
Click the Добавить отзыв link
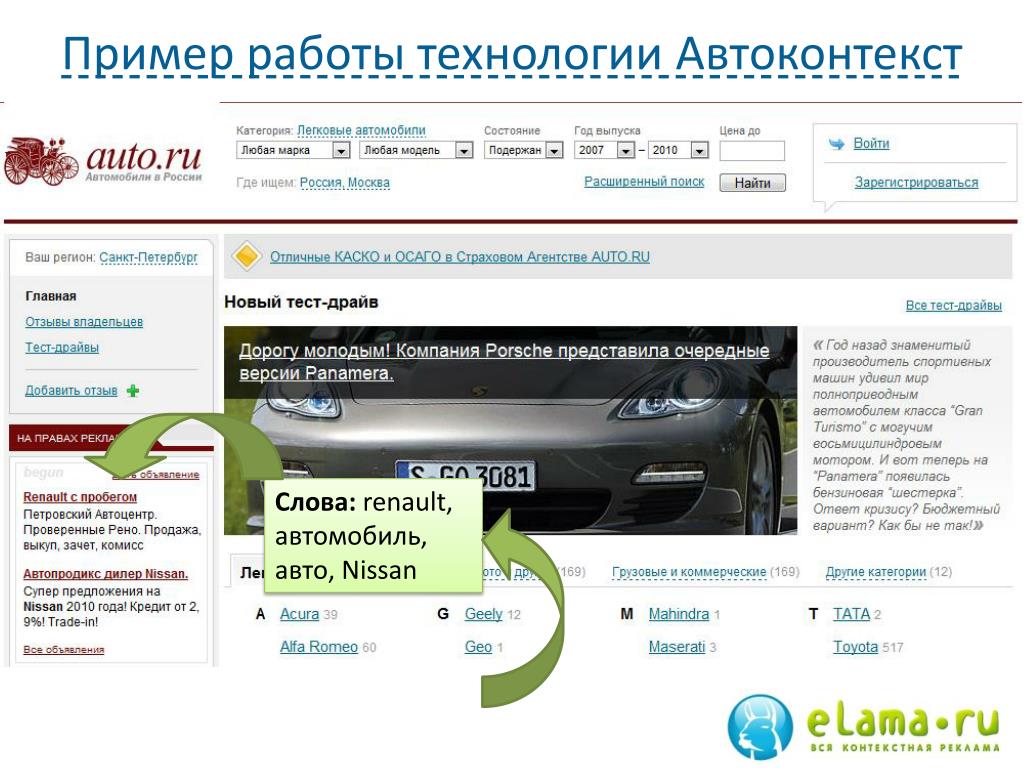(71, 391)
